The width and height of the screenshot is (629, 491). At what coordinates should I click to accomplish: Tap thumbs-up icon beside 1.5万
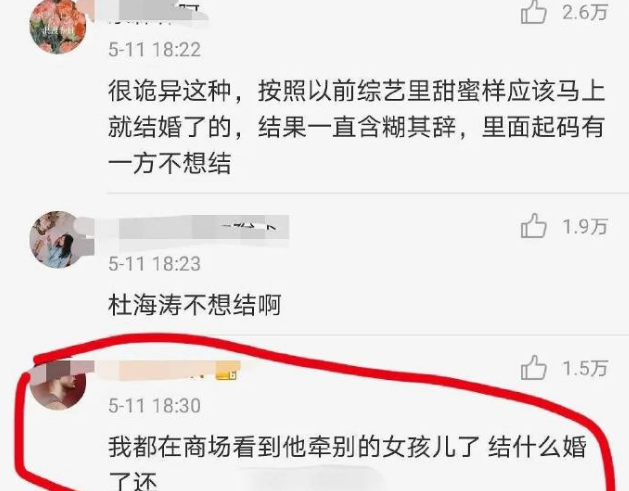(x=534, y=367)
